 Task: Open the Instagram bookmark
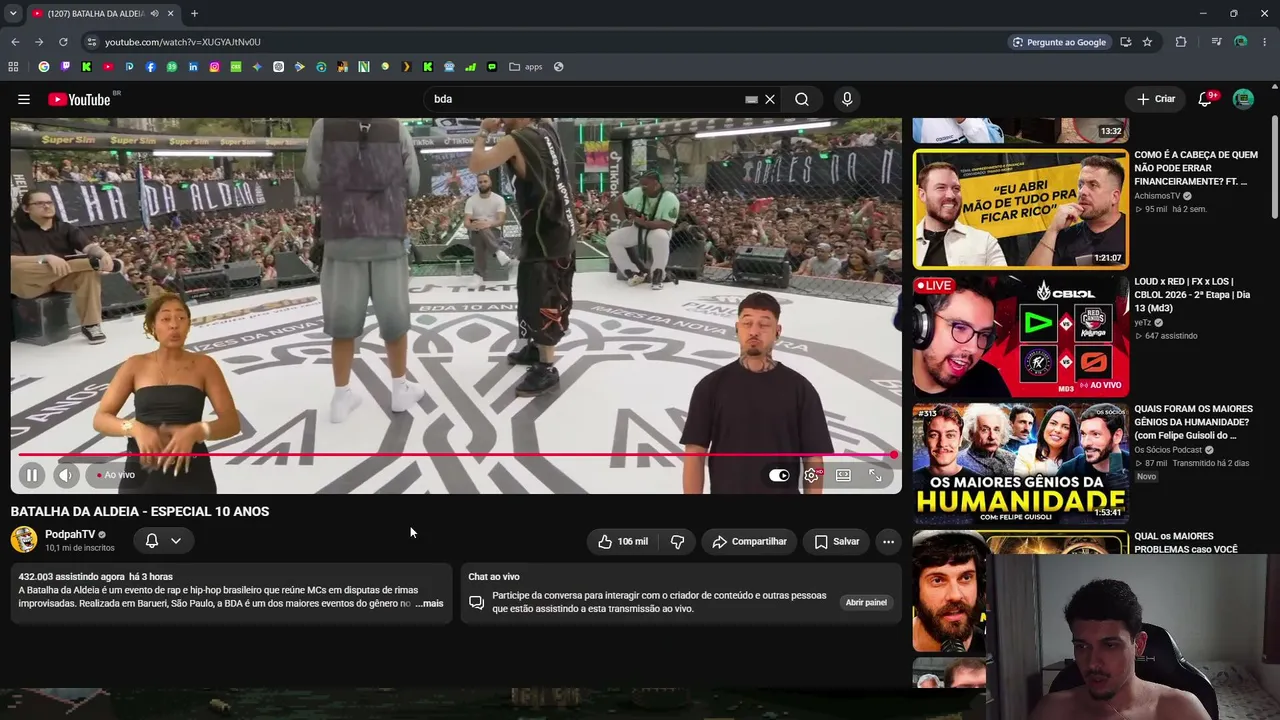(214, 67)
